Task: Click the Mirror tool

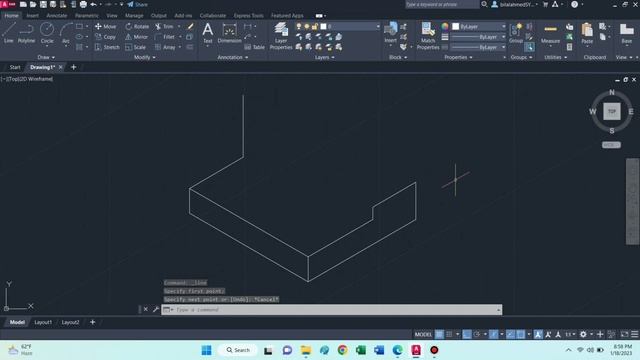Action: 136,37
